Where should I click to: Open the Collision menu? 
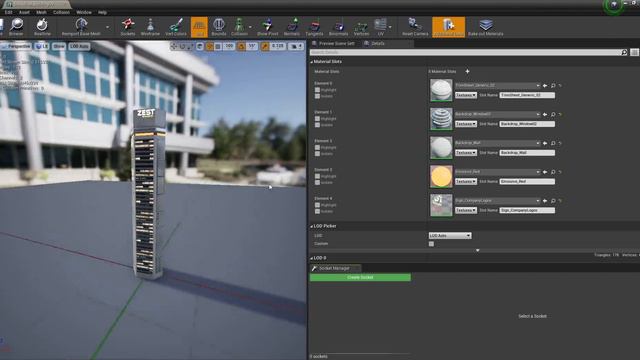coord(61,12)
